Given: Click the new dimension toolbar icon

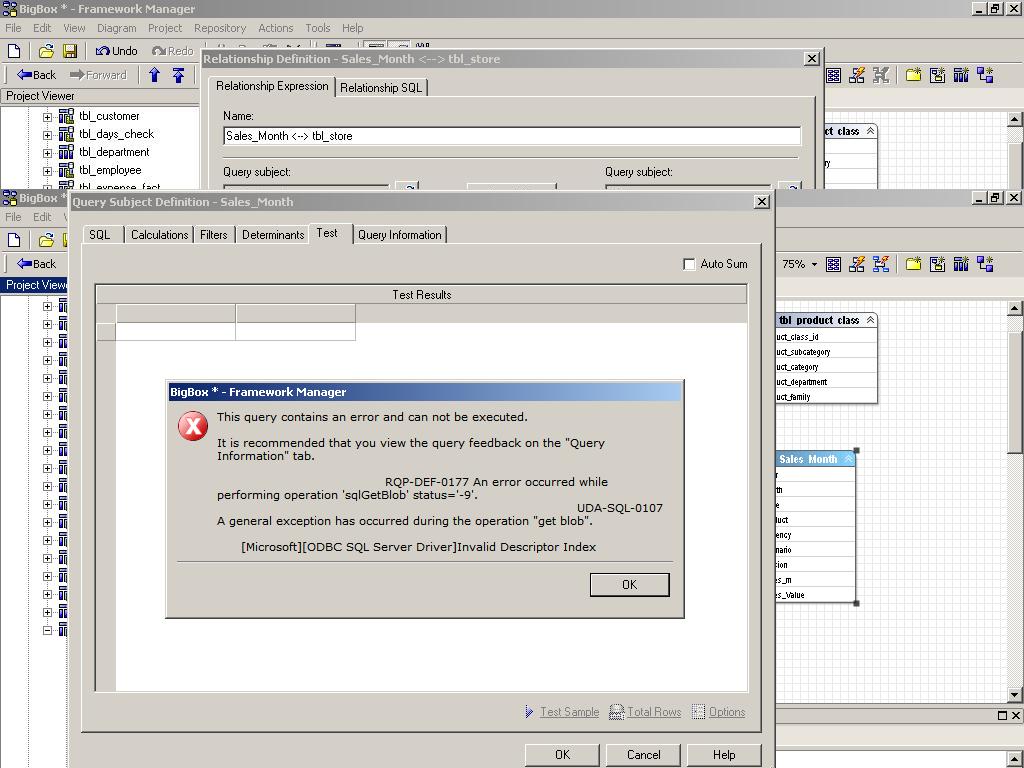Looking at the screenshot, I should tap(961, 264).
